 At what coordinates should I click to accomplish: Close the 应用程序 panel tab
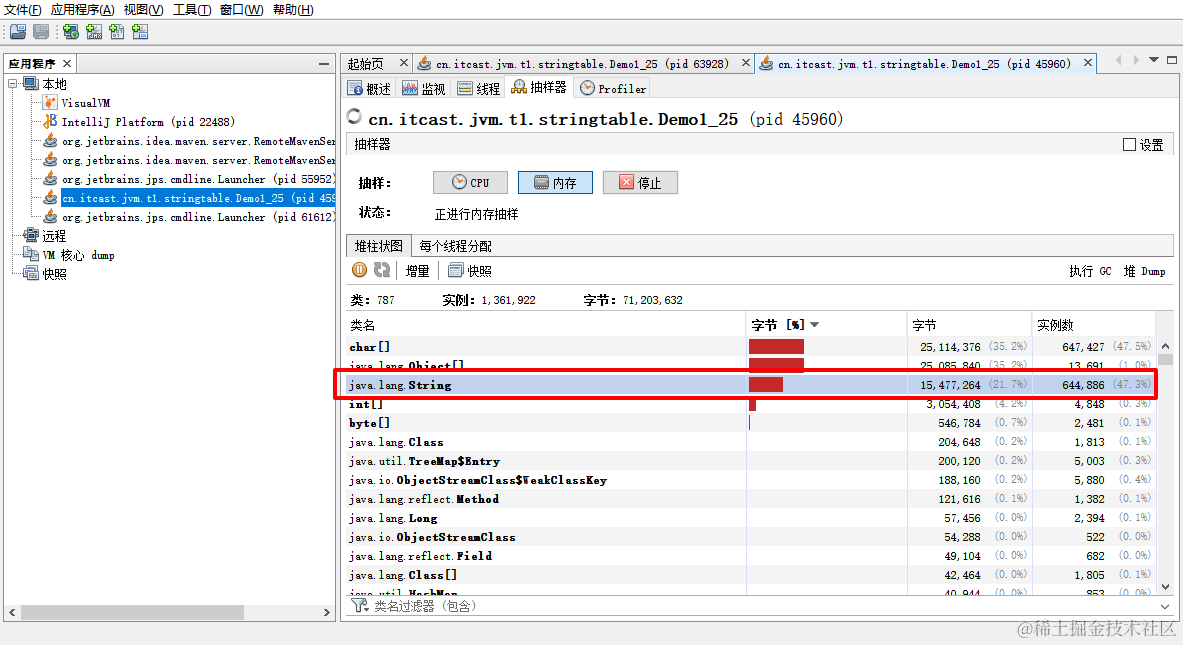tap(67, 63)
